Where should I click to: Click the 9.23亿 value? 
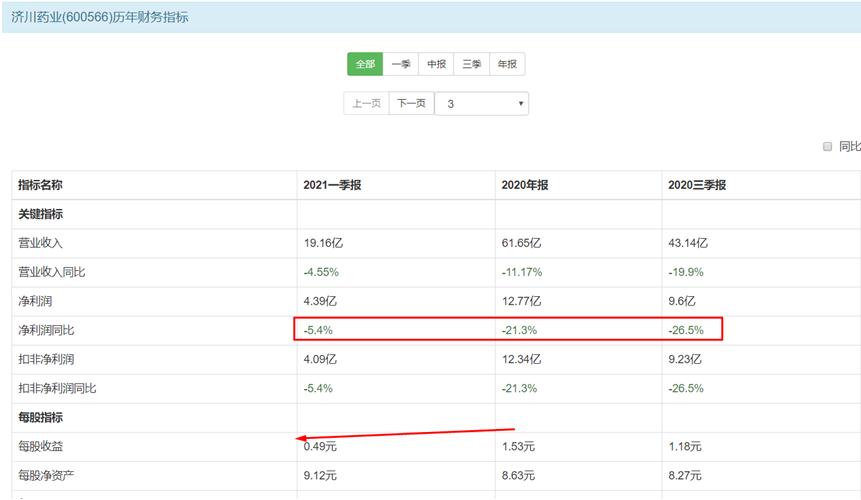(685, 359)
